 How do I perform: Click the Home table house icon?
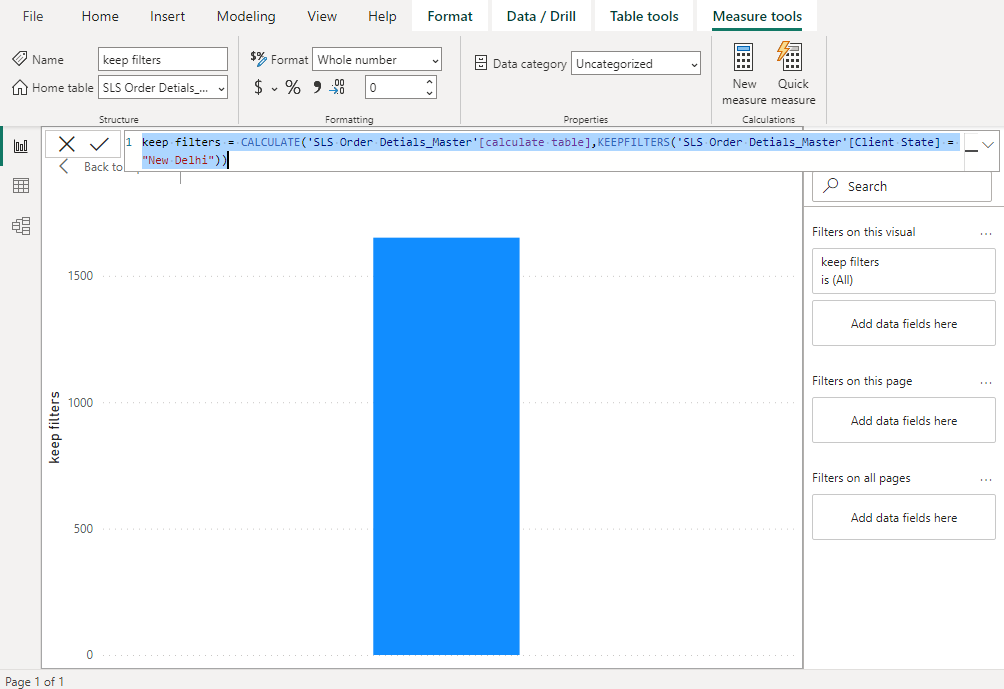pos(20,87)
